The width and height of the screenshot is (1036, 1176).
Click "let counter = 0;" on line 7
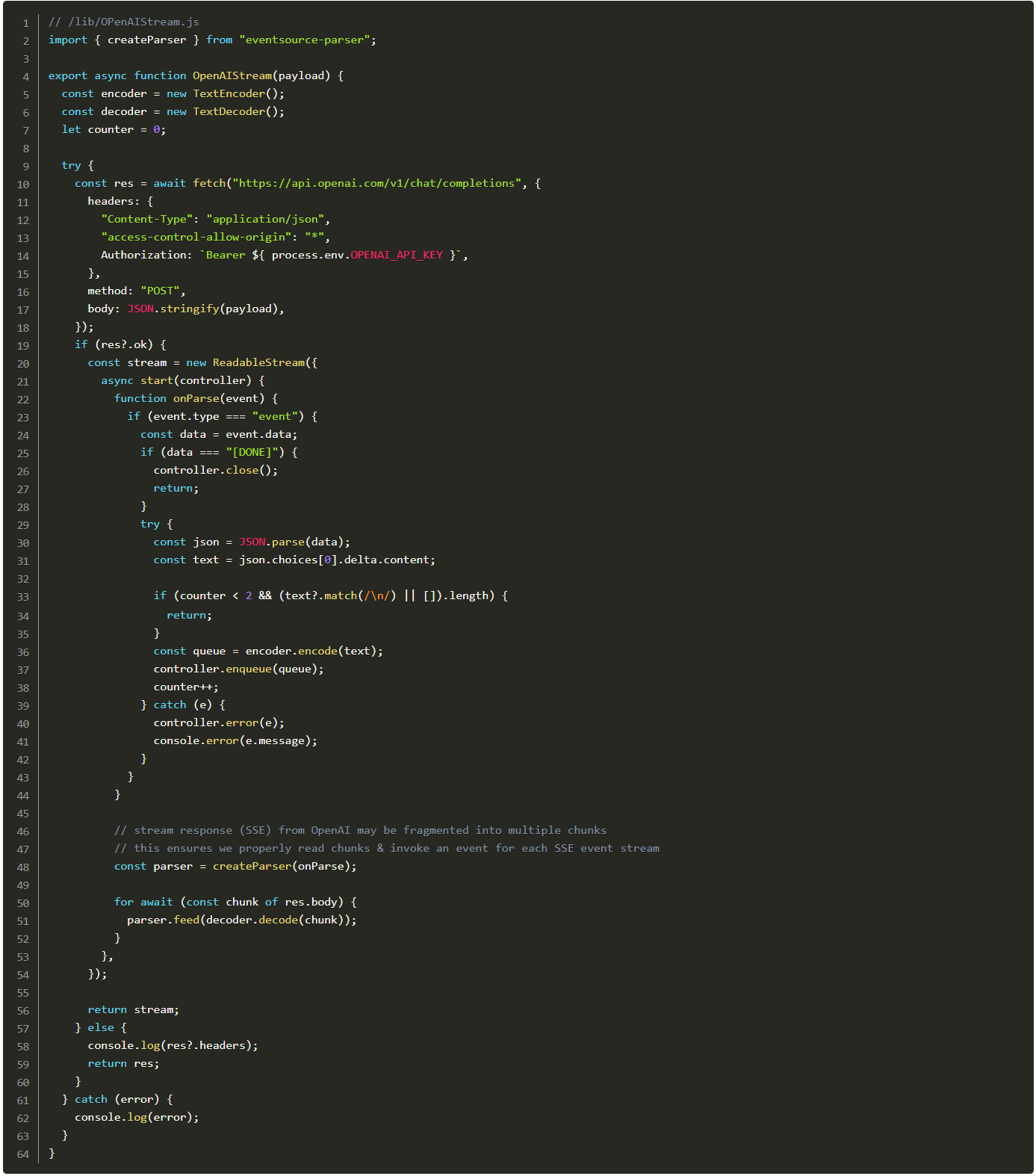[x=114, y=129]
